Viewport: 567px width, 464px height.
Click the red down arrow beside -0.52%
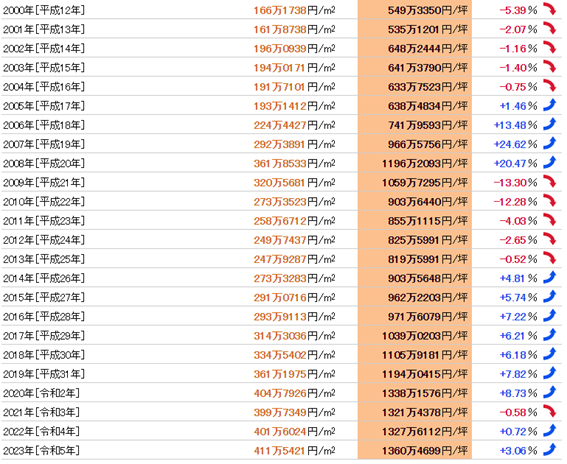(x=549, y=258)
